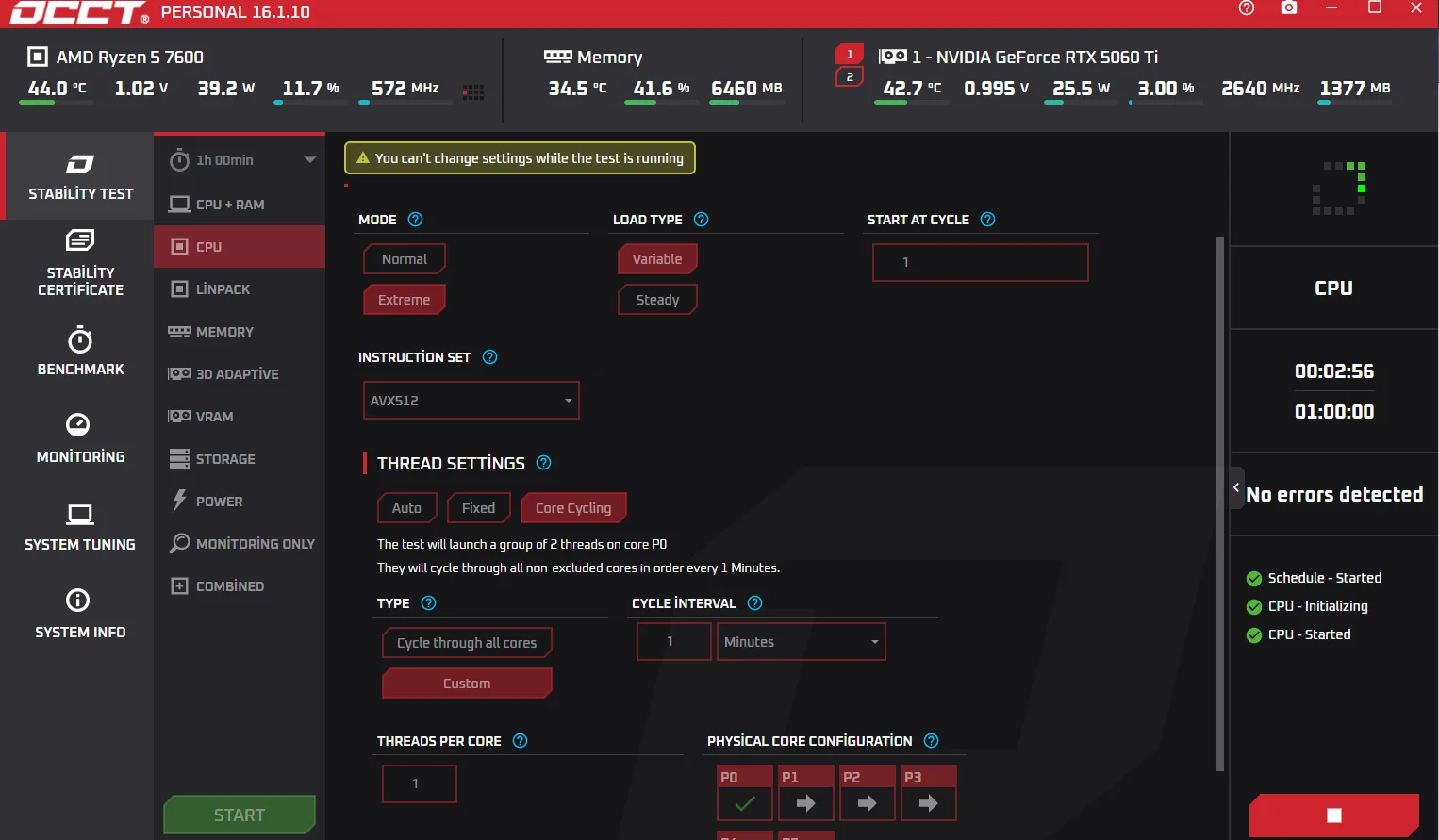Select the CPU + RAM test

point(240,204)
